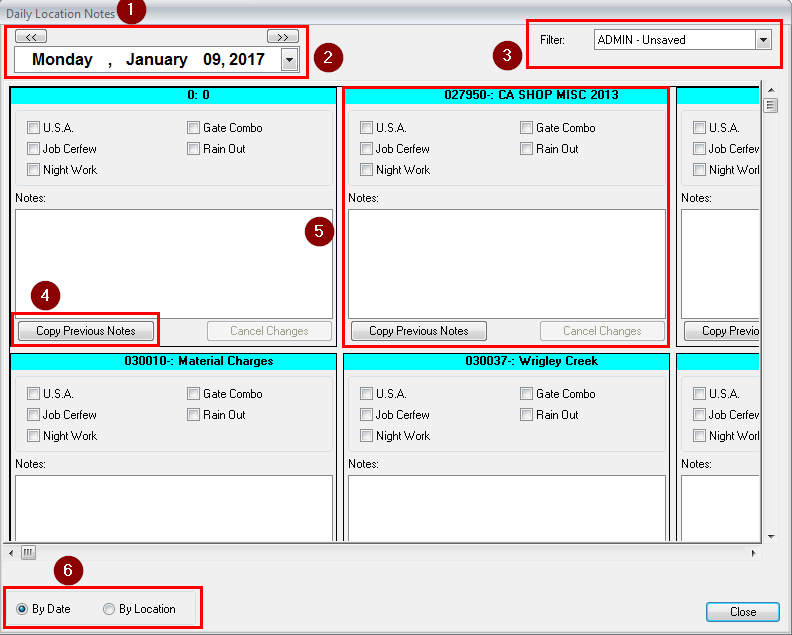Click the next day >> arrow button
The width and height of the screenshot is (792, 635).
[x=282, y=37]
